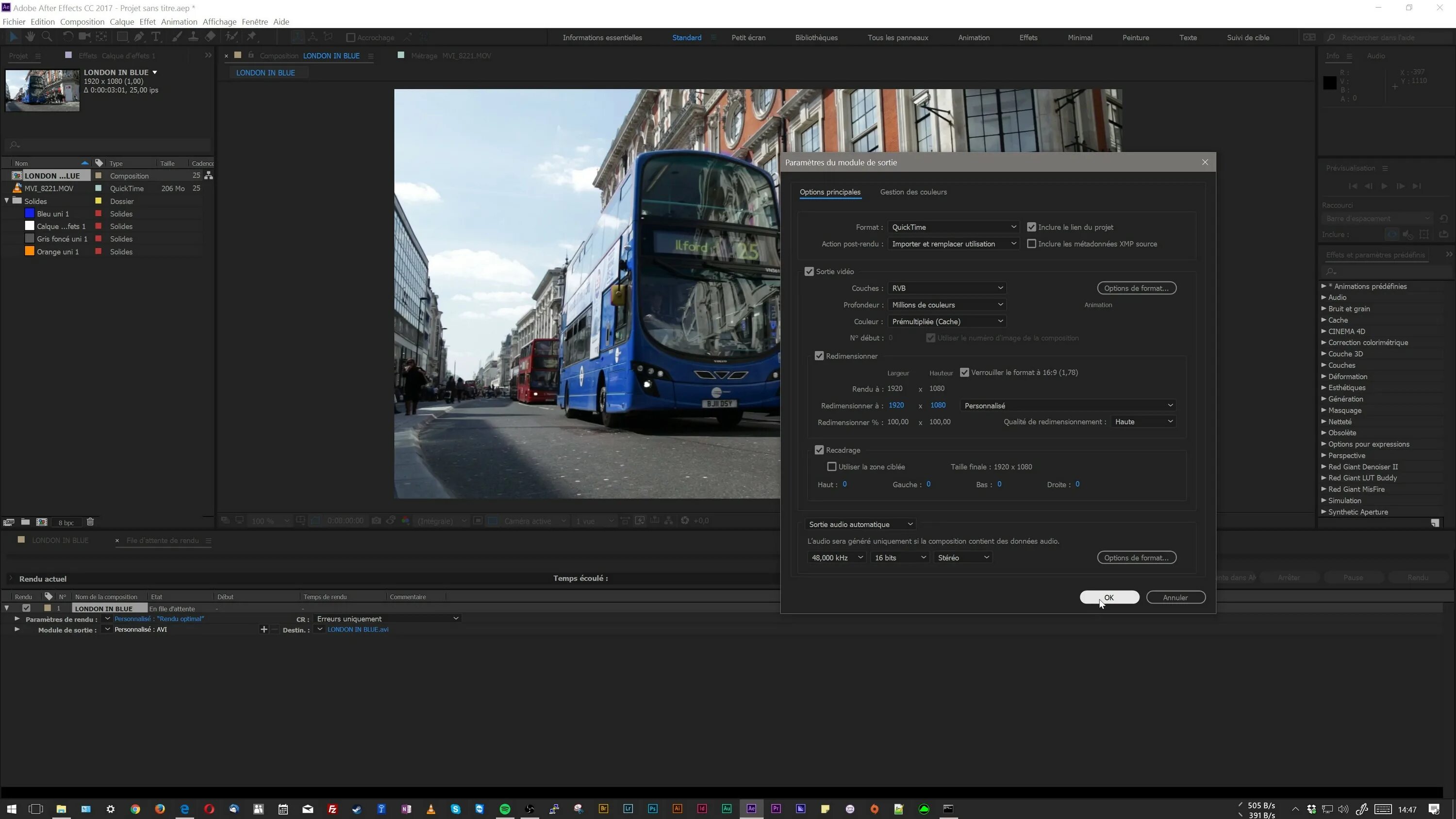Image resolution: width=1456 pixels, height=819 pixels.
Task: Click the Bleu uni 1 color swatch
Action: (x=30, y=213)
